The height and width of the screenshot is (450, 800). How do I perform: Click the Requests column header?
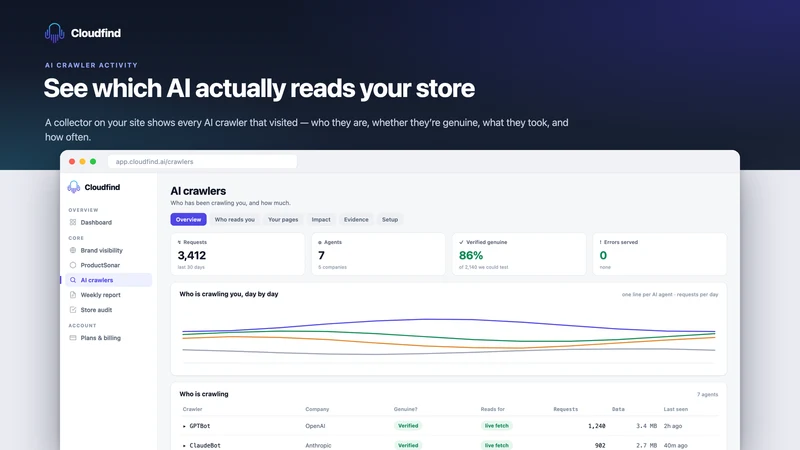566,409
